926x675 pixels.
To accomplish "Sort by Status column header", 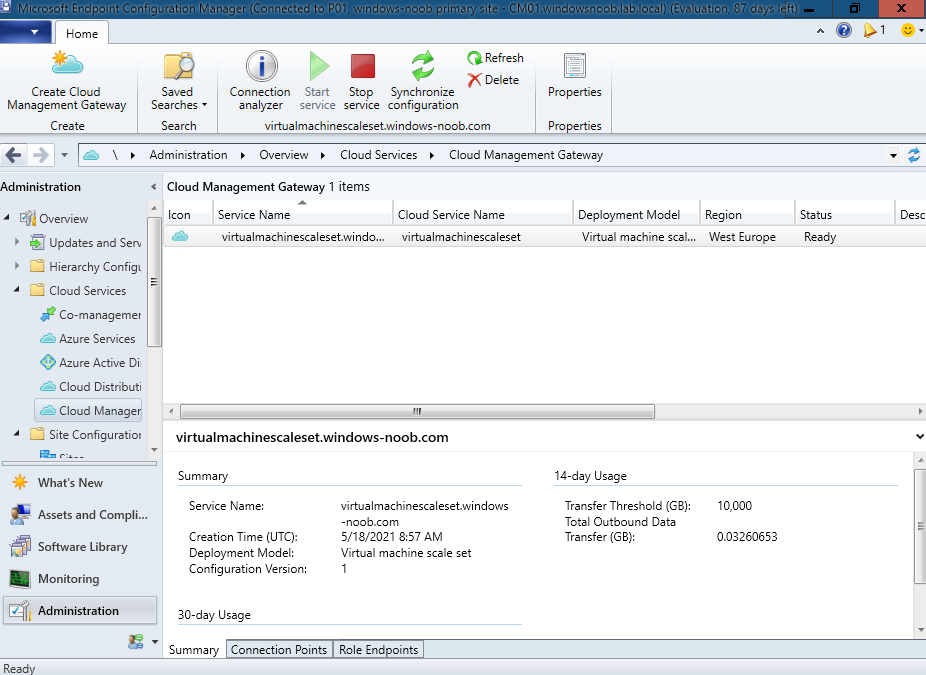I will [845, 215].
